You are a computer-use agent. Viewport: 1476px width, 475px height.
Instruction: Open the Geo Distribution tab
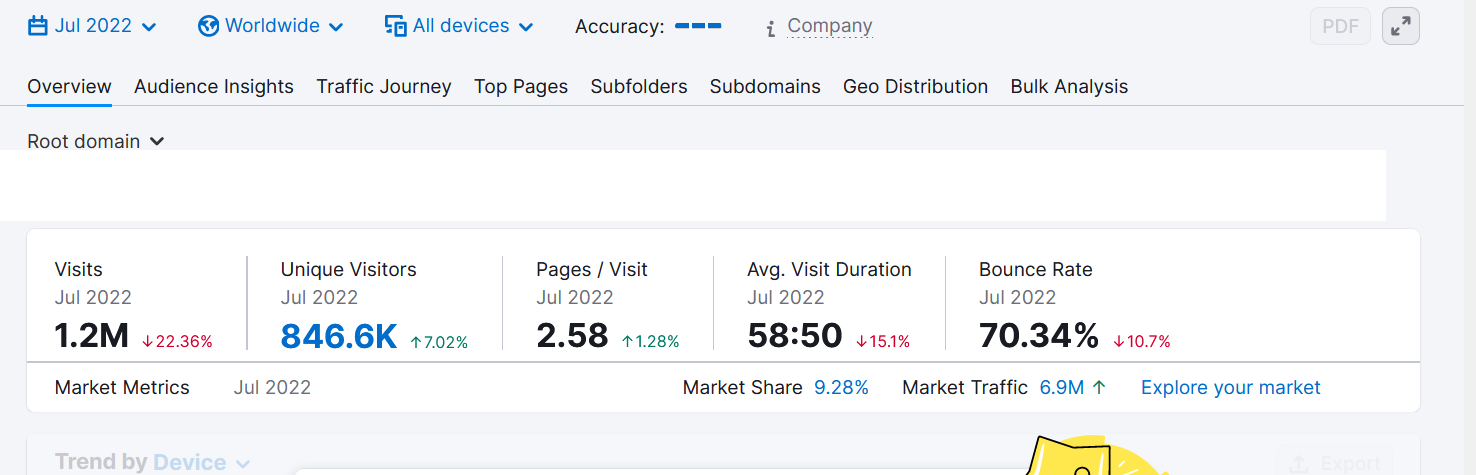(x=915, y=86)
